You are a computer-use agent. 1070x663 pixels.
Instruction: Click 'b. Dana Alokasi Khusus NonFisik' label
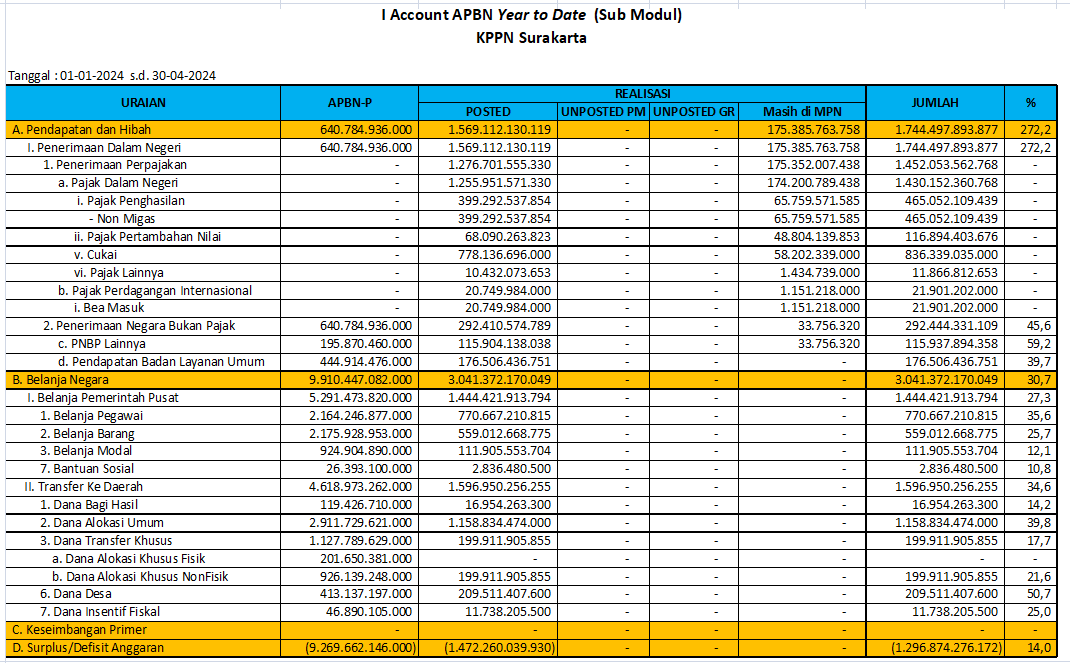[141, 576]
